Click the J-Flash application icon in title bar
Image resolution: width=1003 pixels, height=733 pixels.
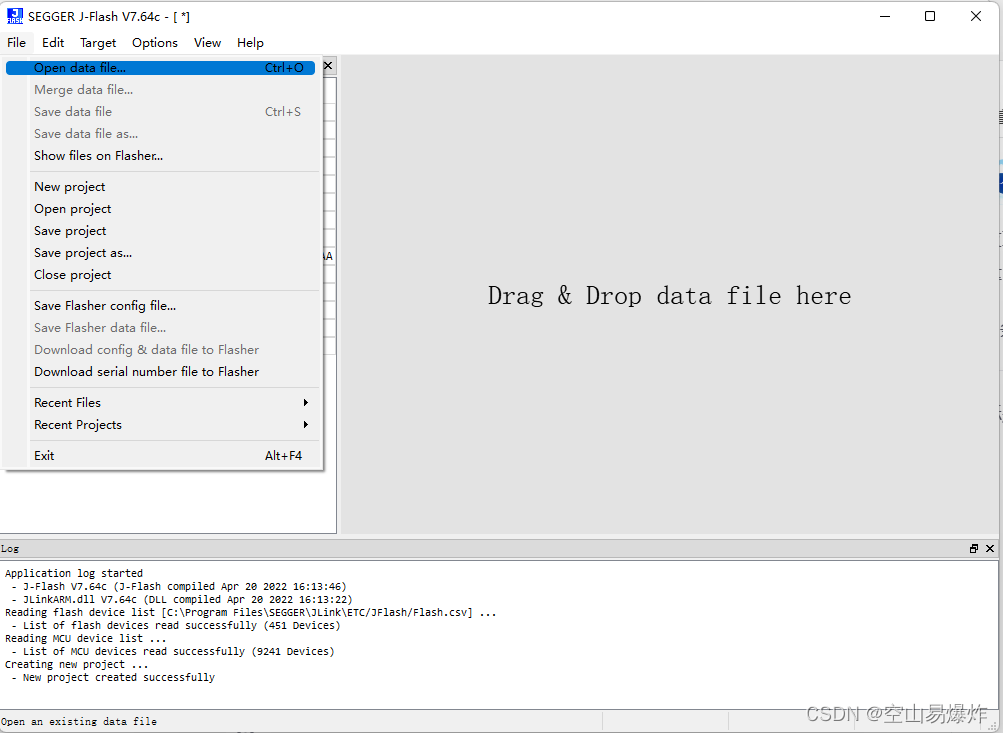tap(15, 16)
